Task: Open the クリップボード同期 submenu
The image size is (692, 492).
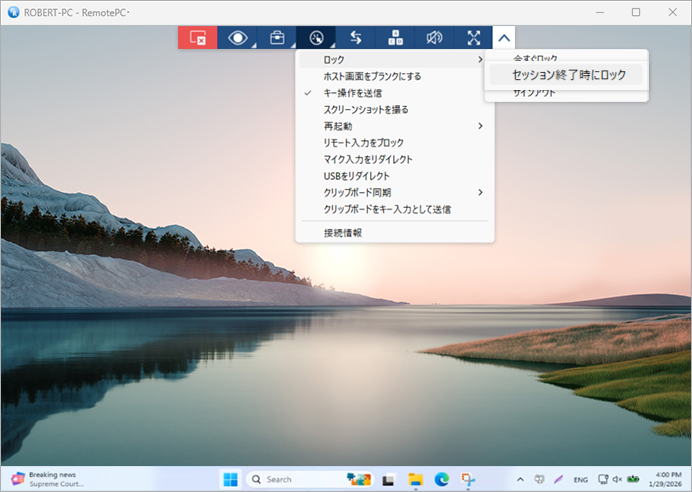Action: 395,192
